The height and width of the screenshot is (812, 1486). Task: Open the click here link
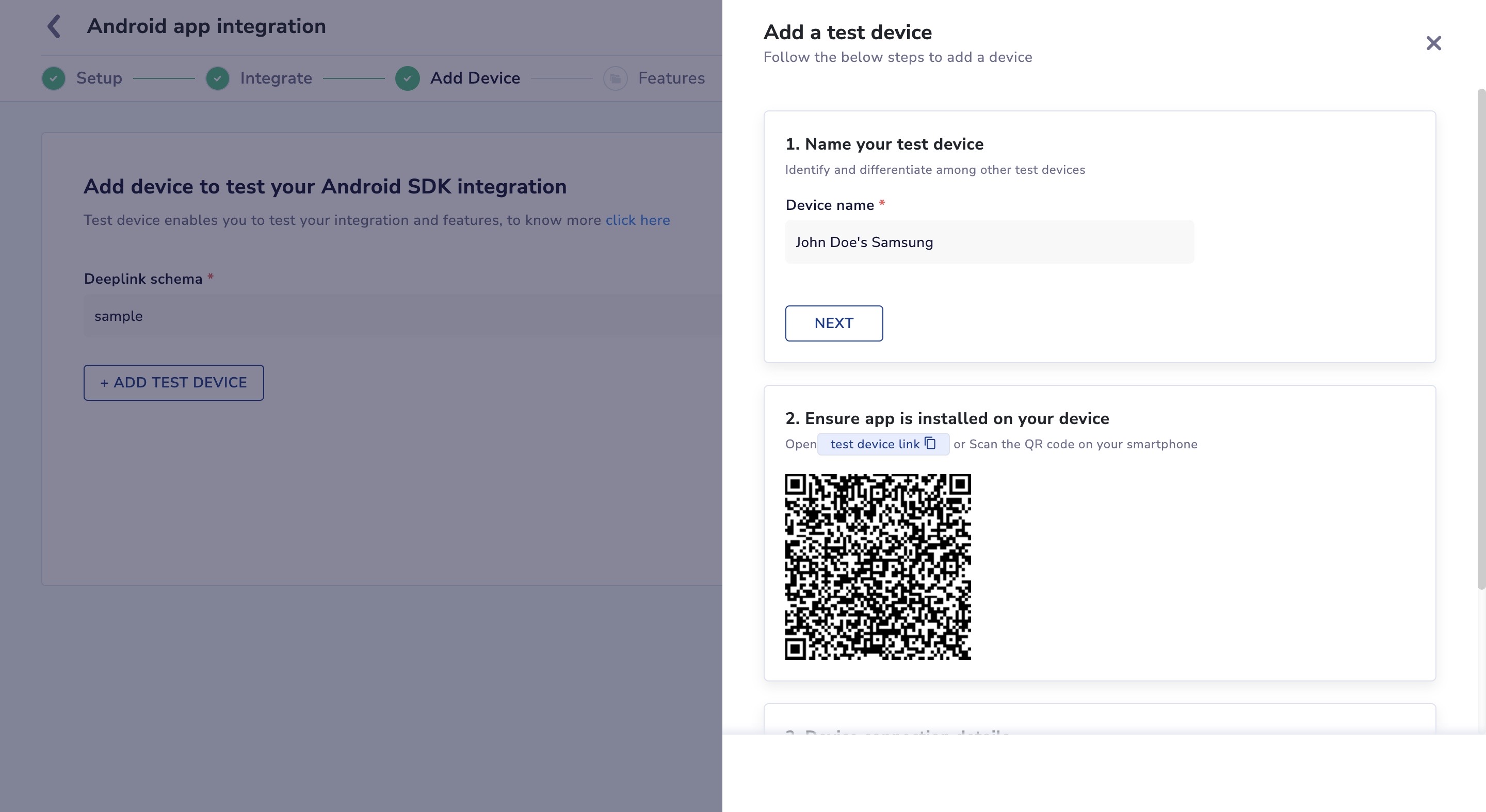[x=637, y=220]
